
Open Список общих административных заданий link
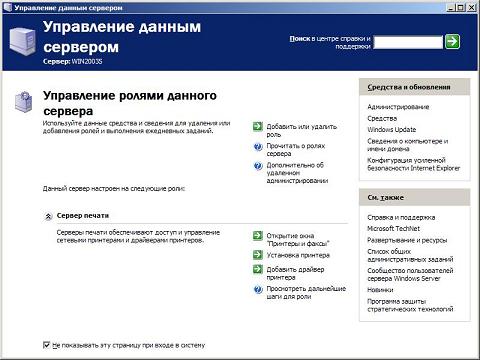[x=410, y=255]
